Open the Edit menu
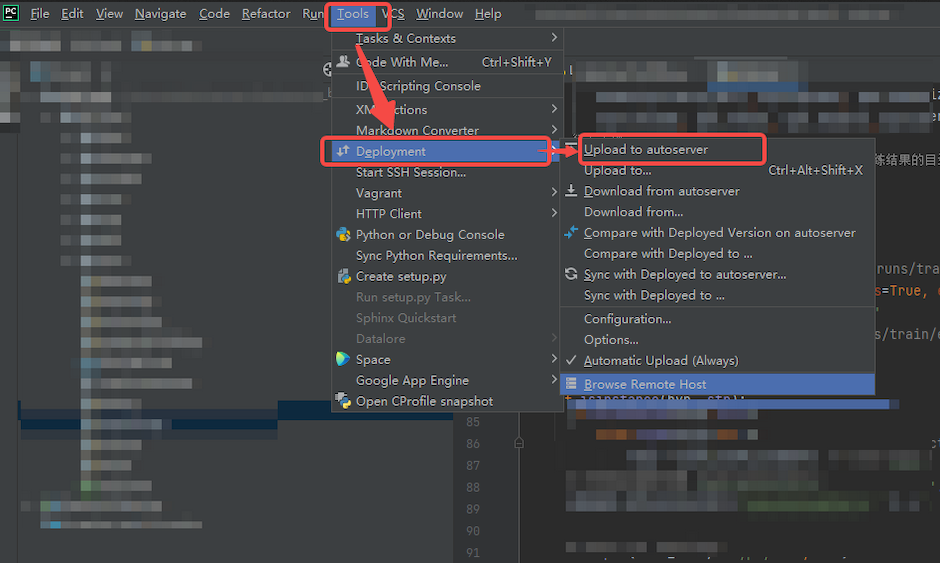Viewport: 940px width, 563px height. [72, 13]
